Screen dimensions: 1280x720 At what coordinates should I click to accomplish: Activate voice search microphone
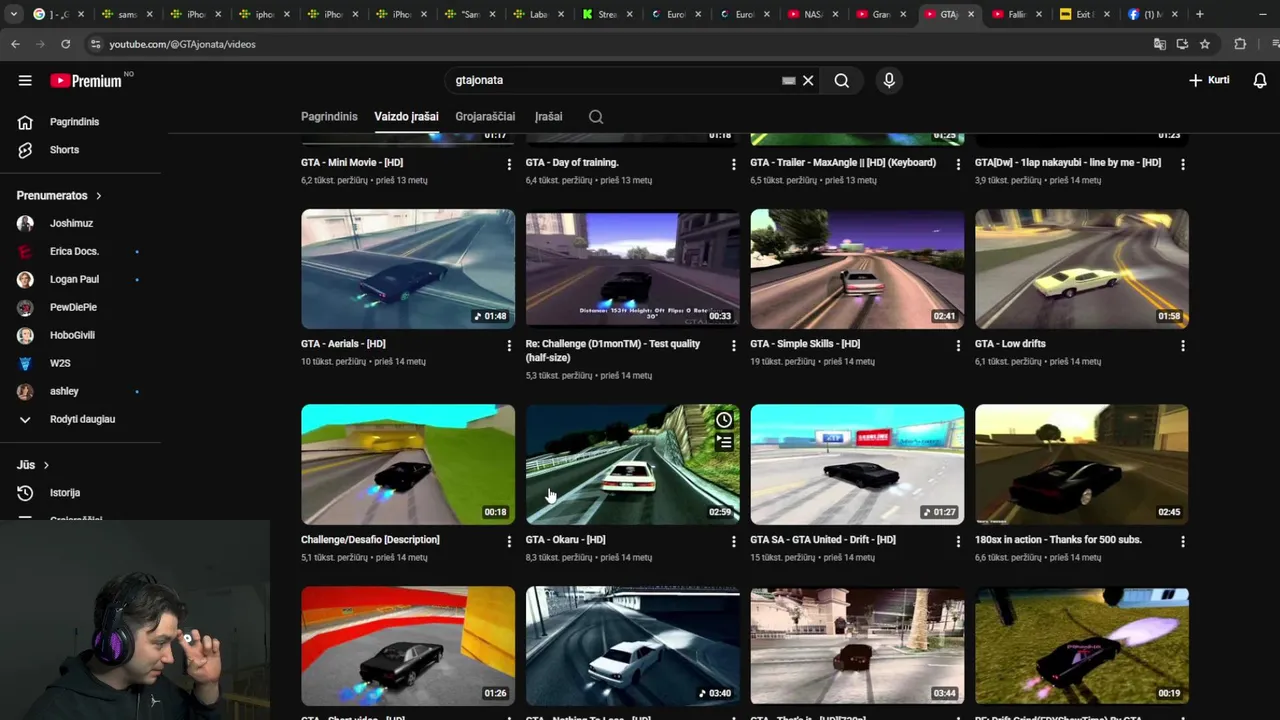coord(889,80)
